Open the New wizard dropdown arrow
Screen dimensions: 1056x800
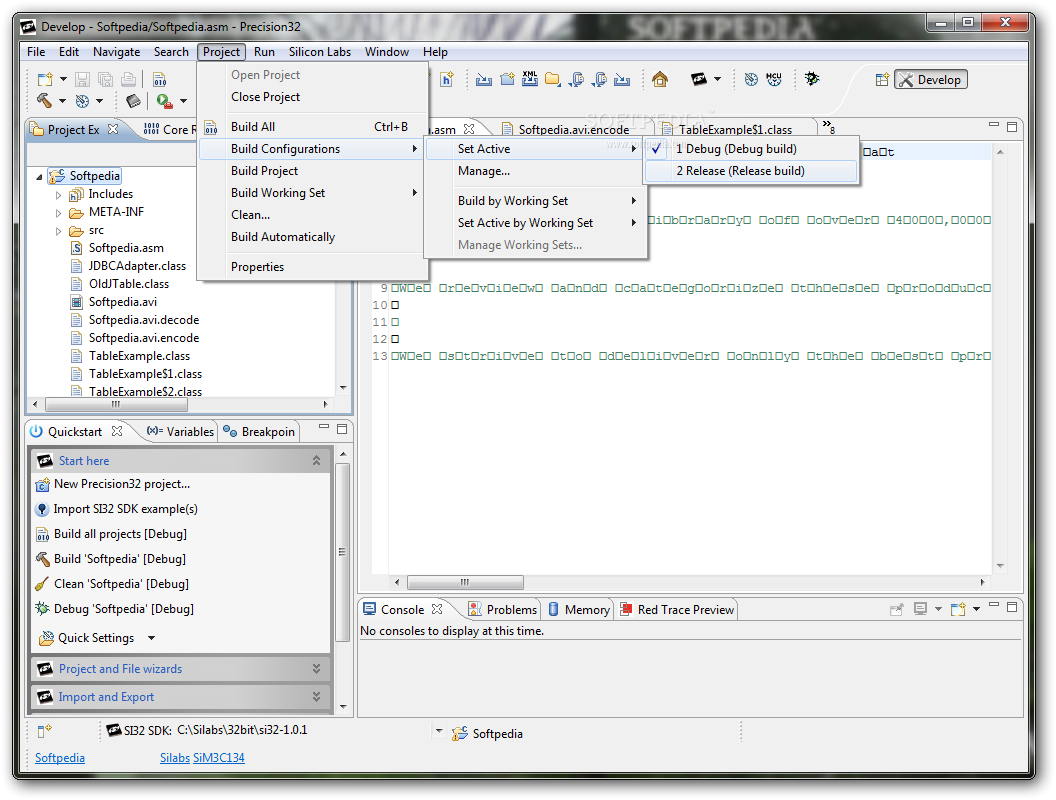coord(63,79)
